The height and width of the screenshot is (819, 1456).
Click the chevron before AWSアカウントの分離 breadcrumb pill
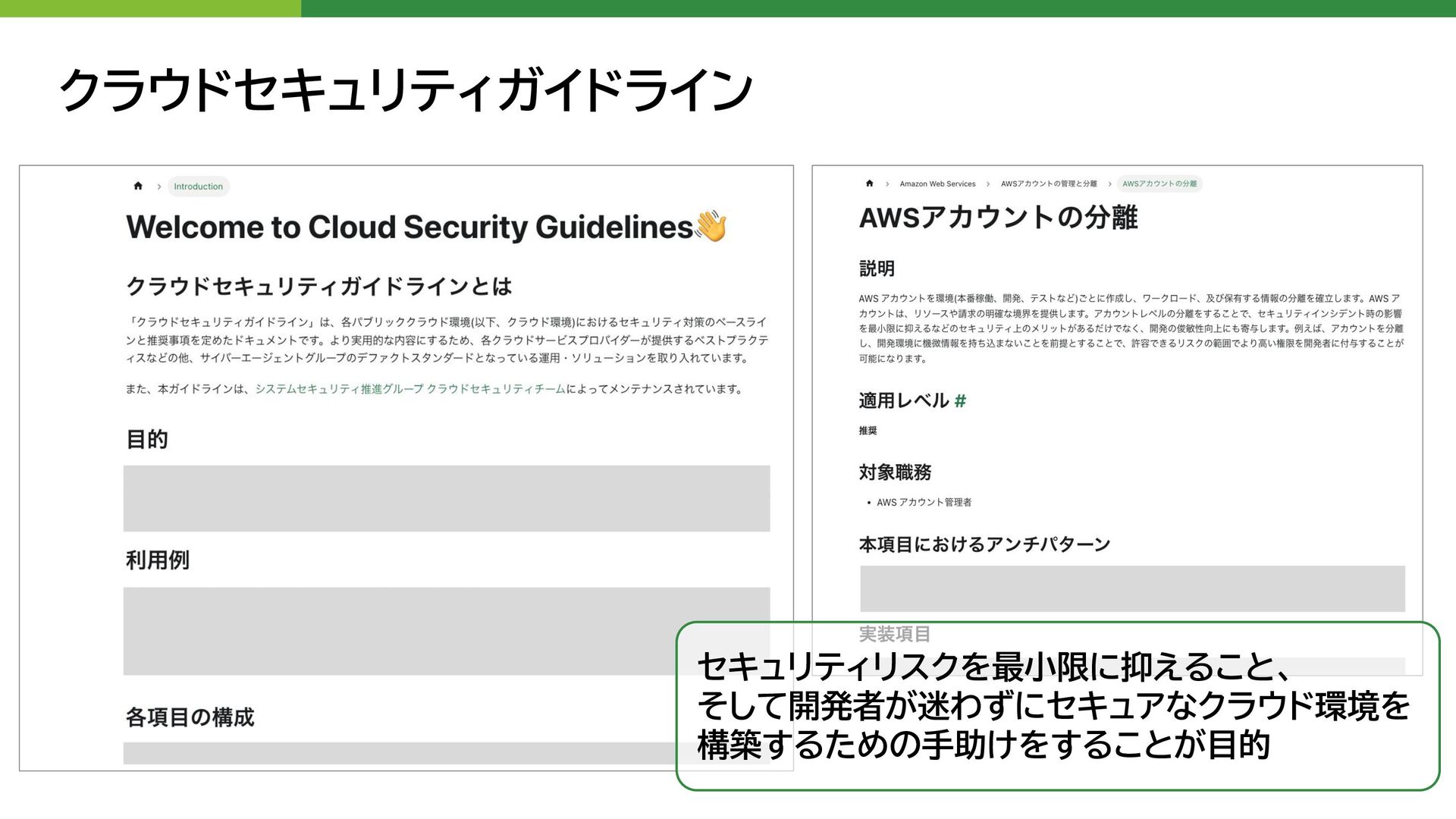(1109, 184)
